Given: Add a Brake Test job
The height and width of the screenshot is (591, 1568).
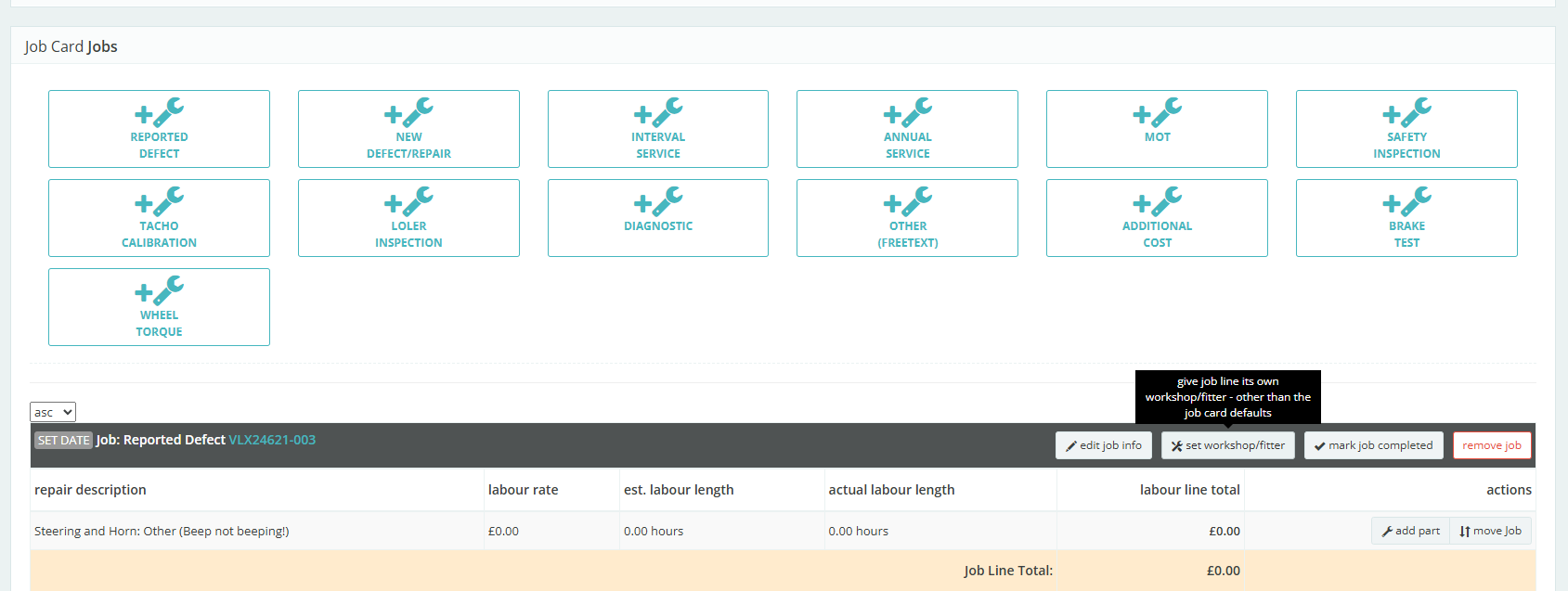Looking at the screenshot, I should (1406, 218).
